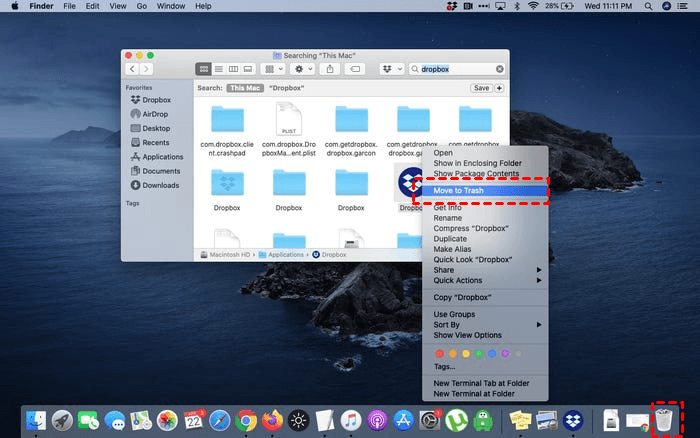
Task: Select the "Dropbox" search scope
Action: pos(286,88)
